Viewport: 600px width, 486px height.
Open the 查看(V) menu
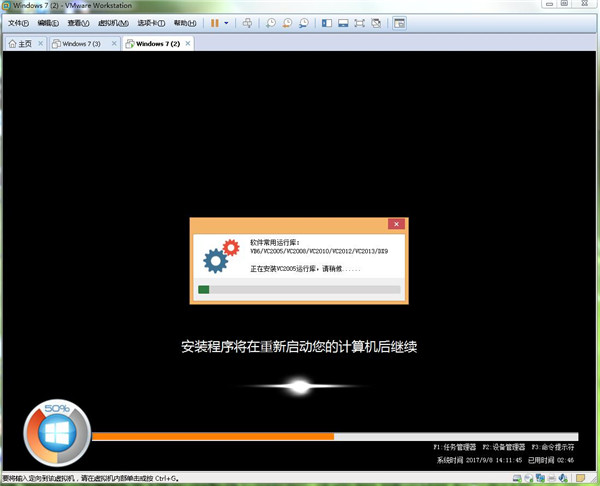[78, 23]
